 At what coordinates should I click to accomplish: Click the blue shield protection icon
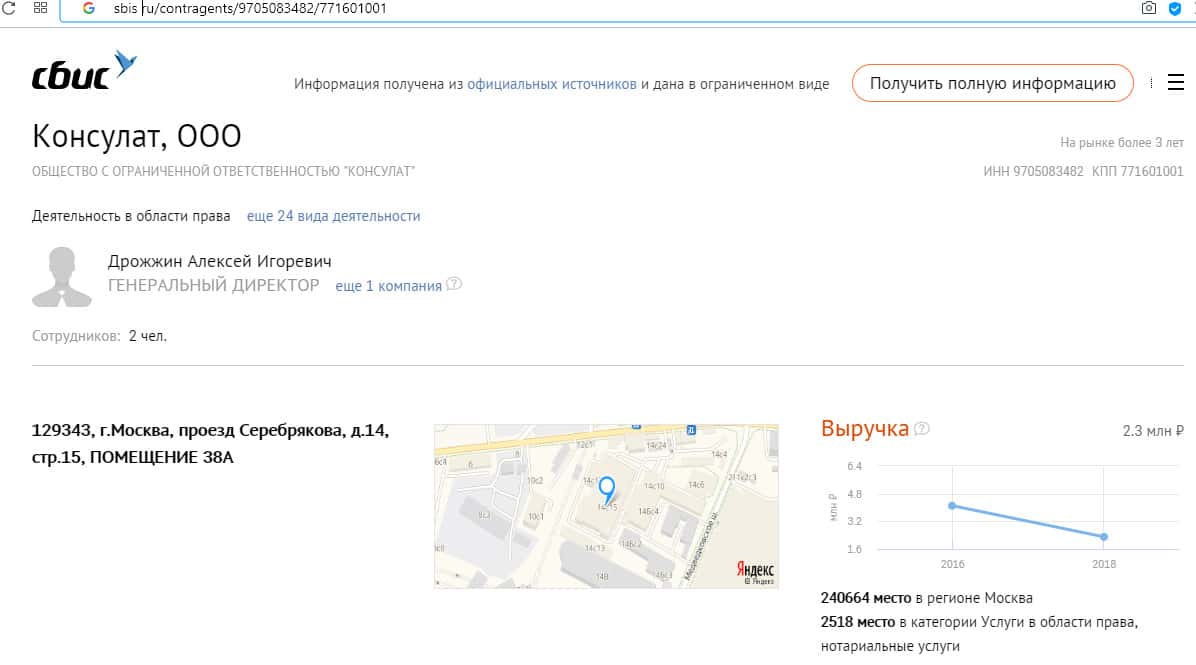tap(1175, 8)
